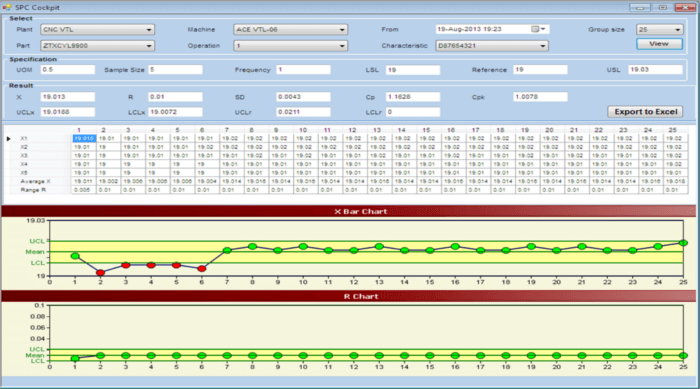700x389 pixels.
Task: Click the X mean result field 19.013
Action: pyautogui.click(x=68, y=97)
